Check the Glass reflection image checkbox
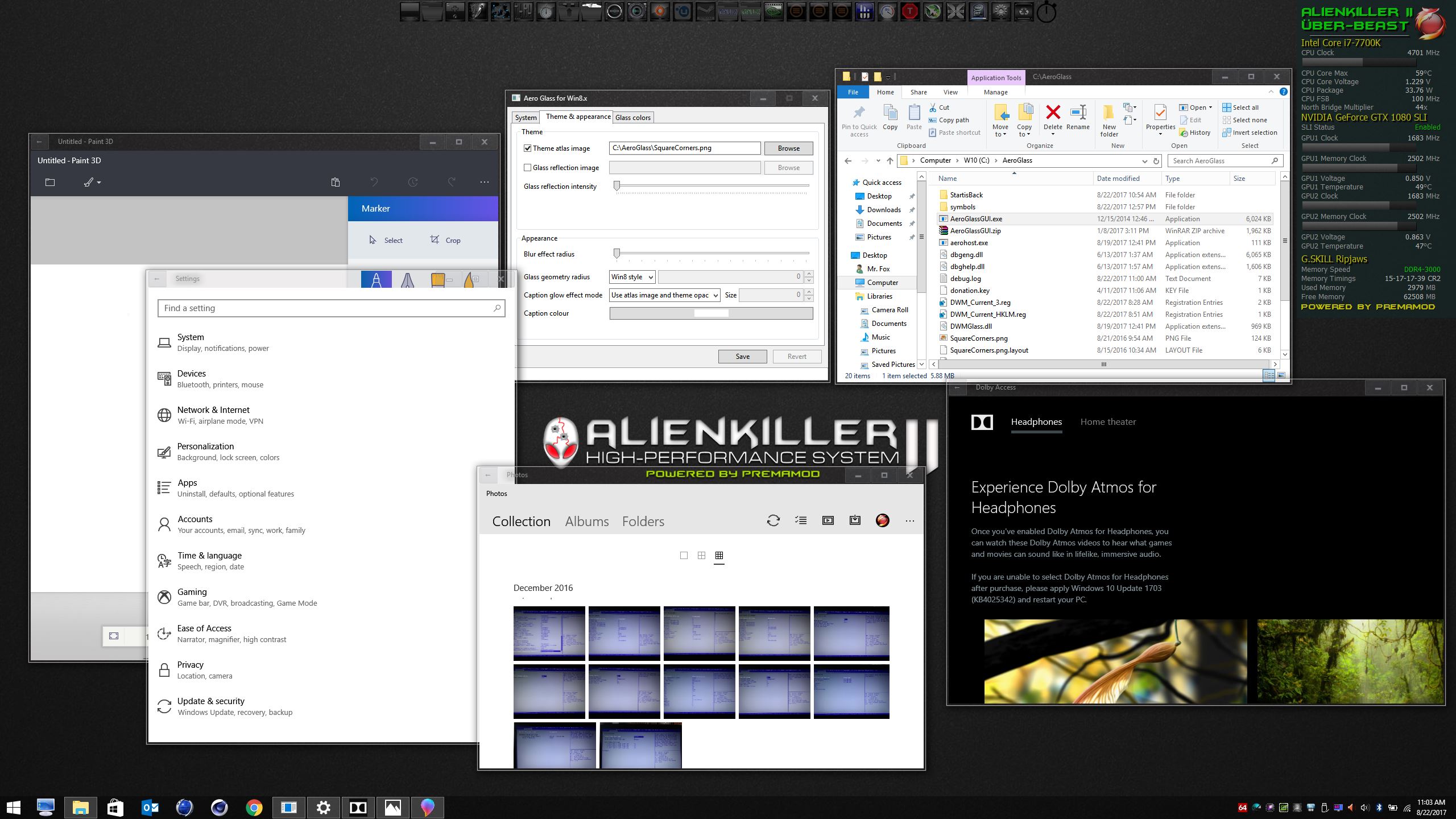Image resolution: width=1456 pixels, height=819 pixels. [x=528, y=168]
